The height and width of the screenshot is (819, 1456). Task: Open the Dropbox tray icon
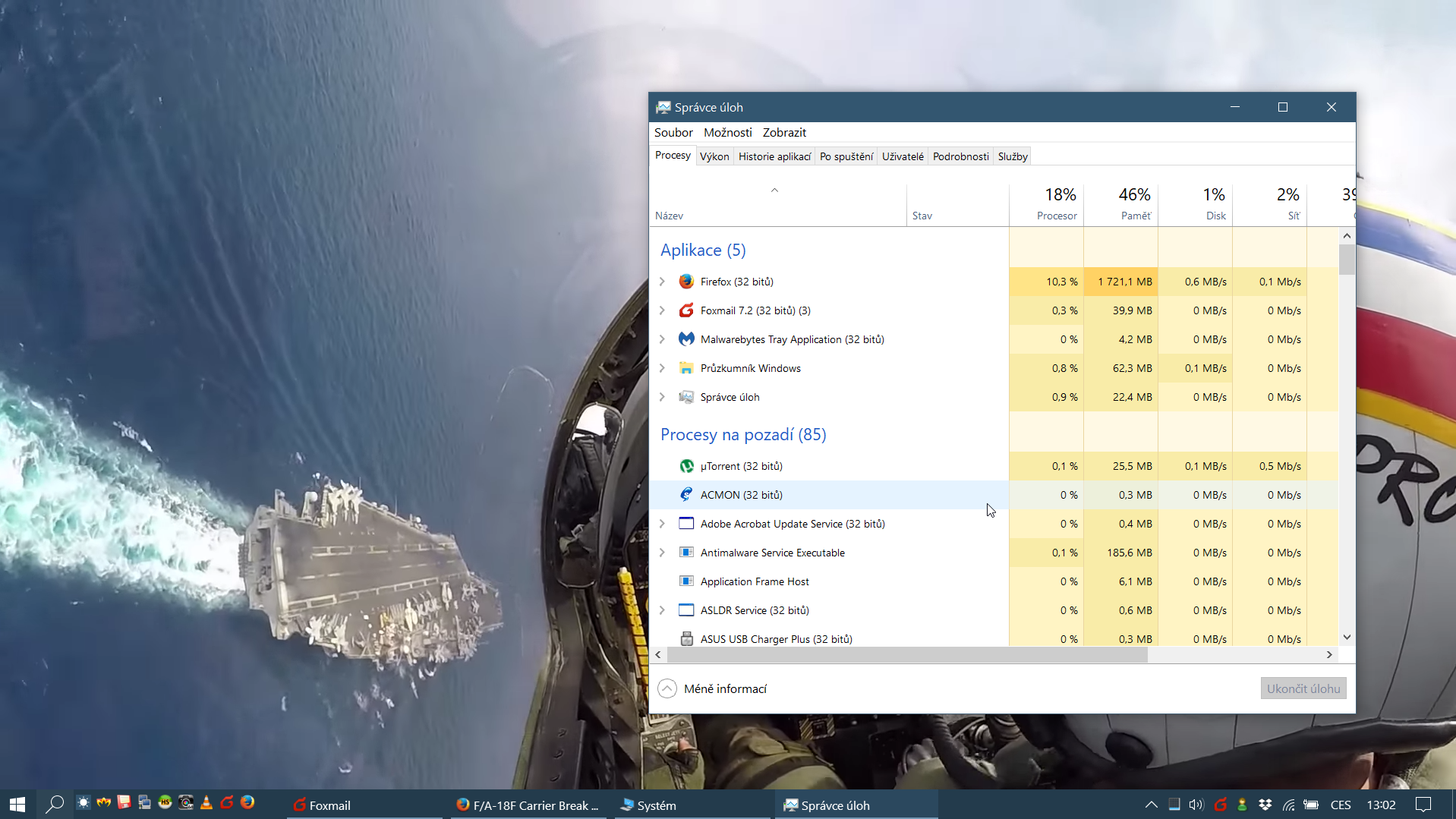coord(1265,805)
